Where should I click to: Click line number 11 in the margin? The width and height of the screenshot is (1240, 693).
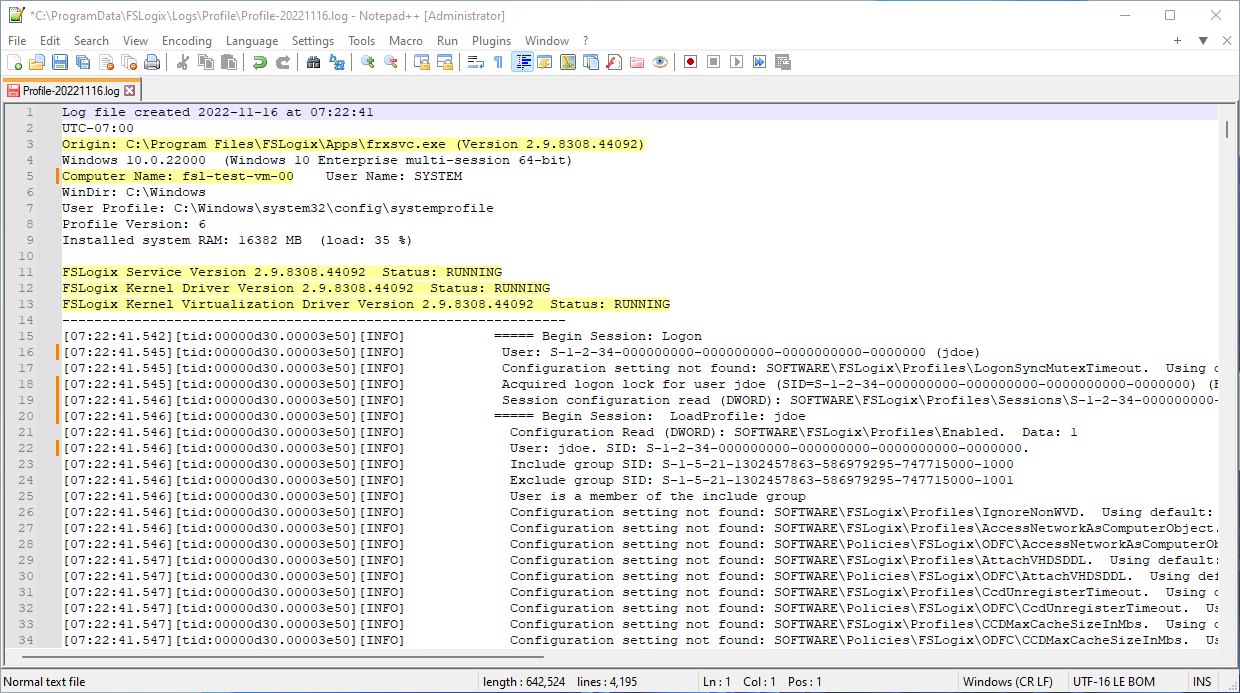(x=26, y=272)
